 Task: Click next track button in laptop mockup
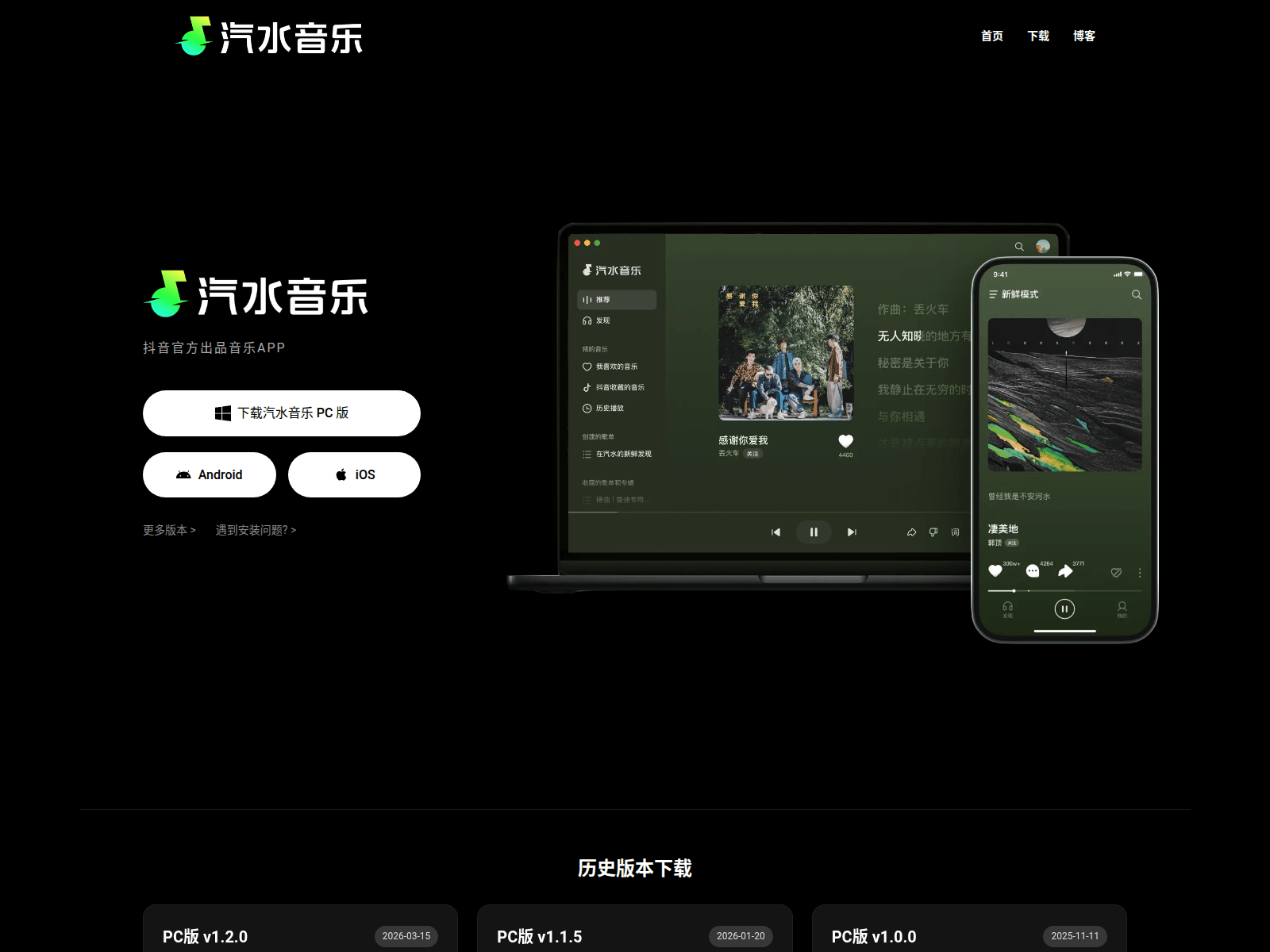tap(852, 532)
